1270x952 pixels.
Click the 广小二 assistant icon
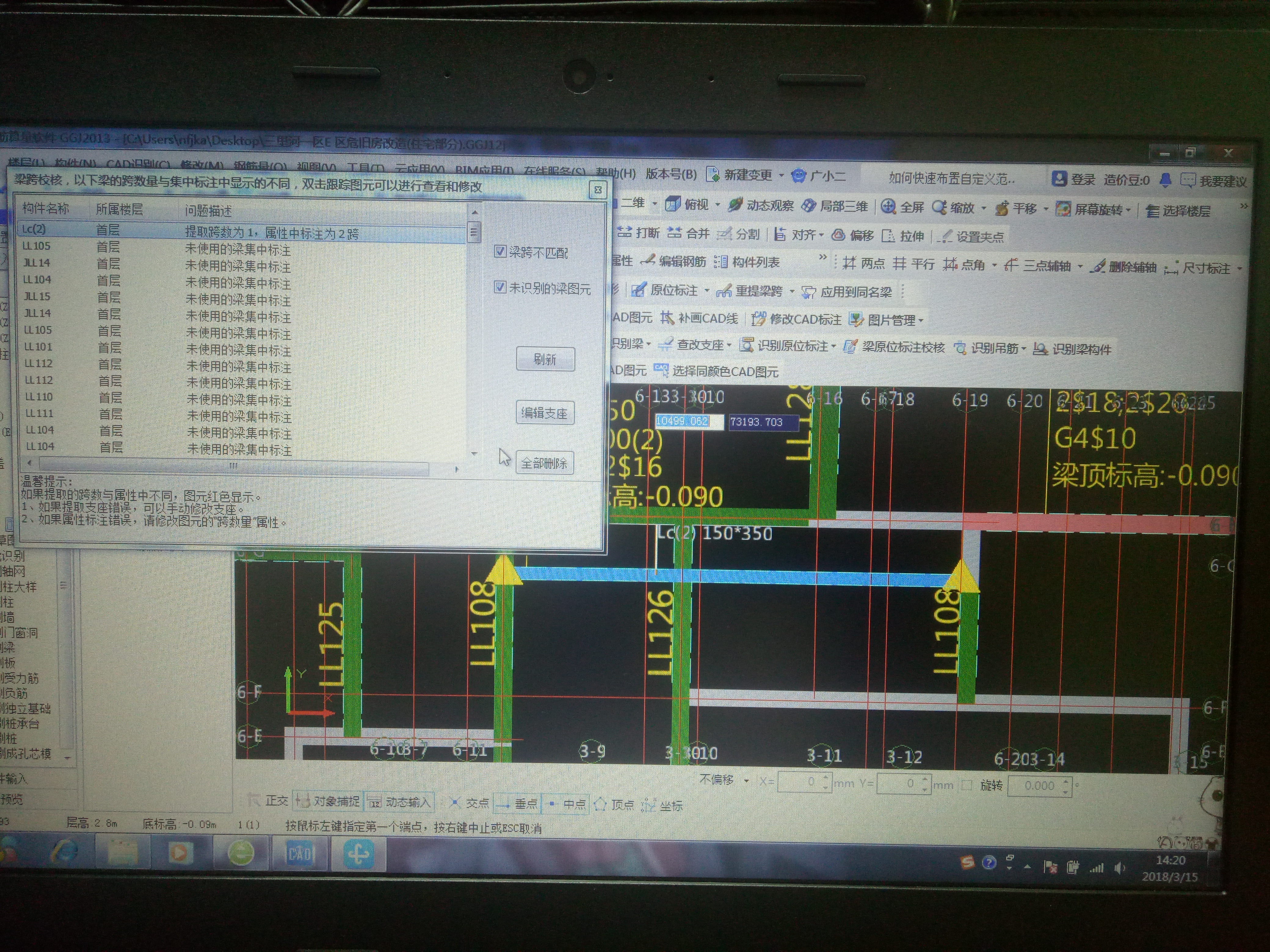pos(798,175)
